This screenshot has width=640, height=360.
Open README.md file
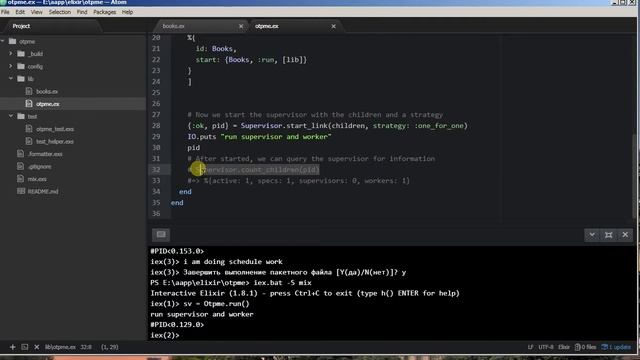pos(43,191)
